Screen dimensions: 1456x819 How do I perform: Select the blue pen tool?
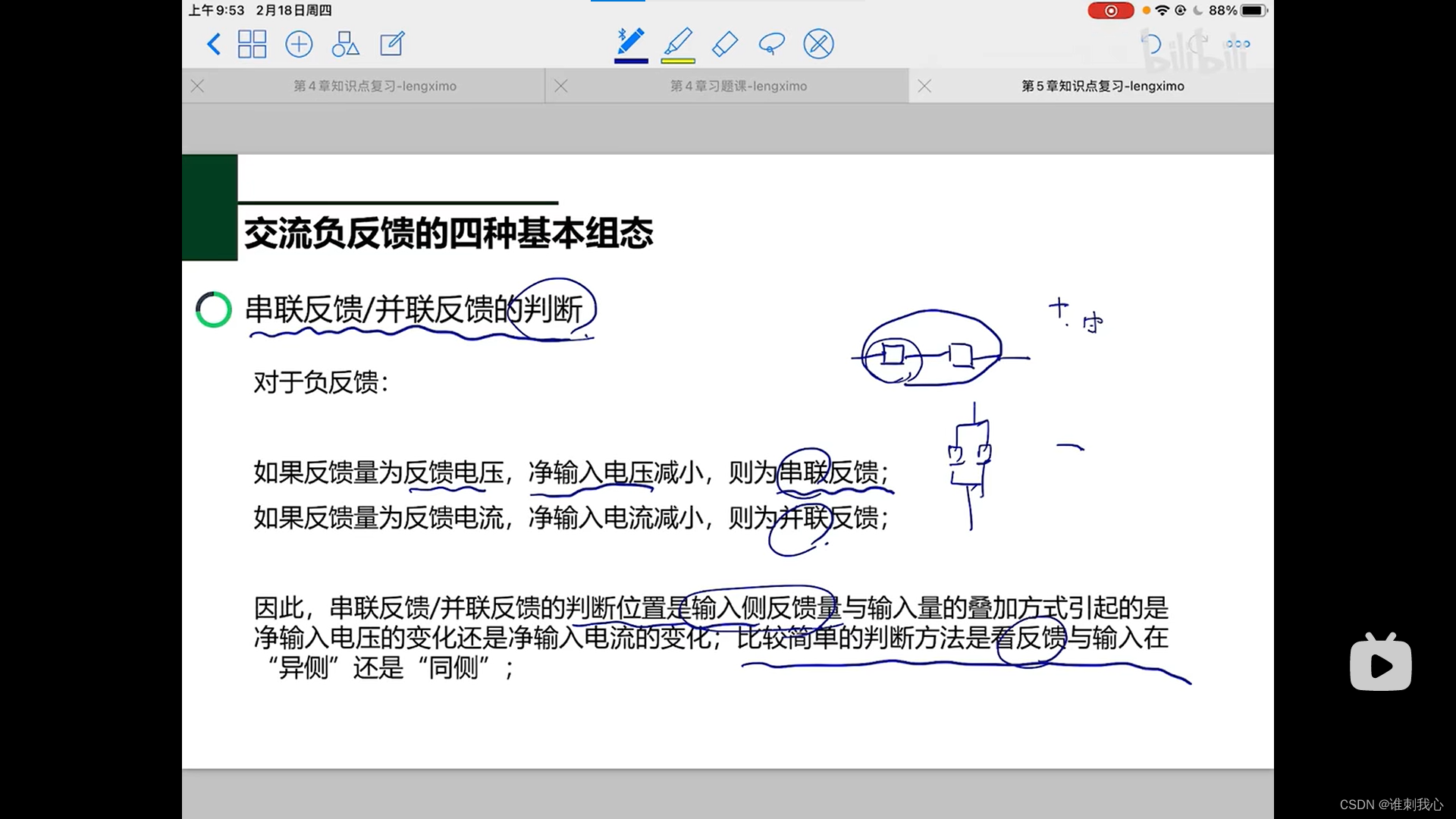click(x=630, y=41)
